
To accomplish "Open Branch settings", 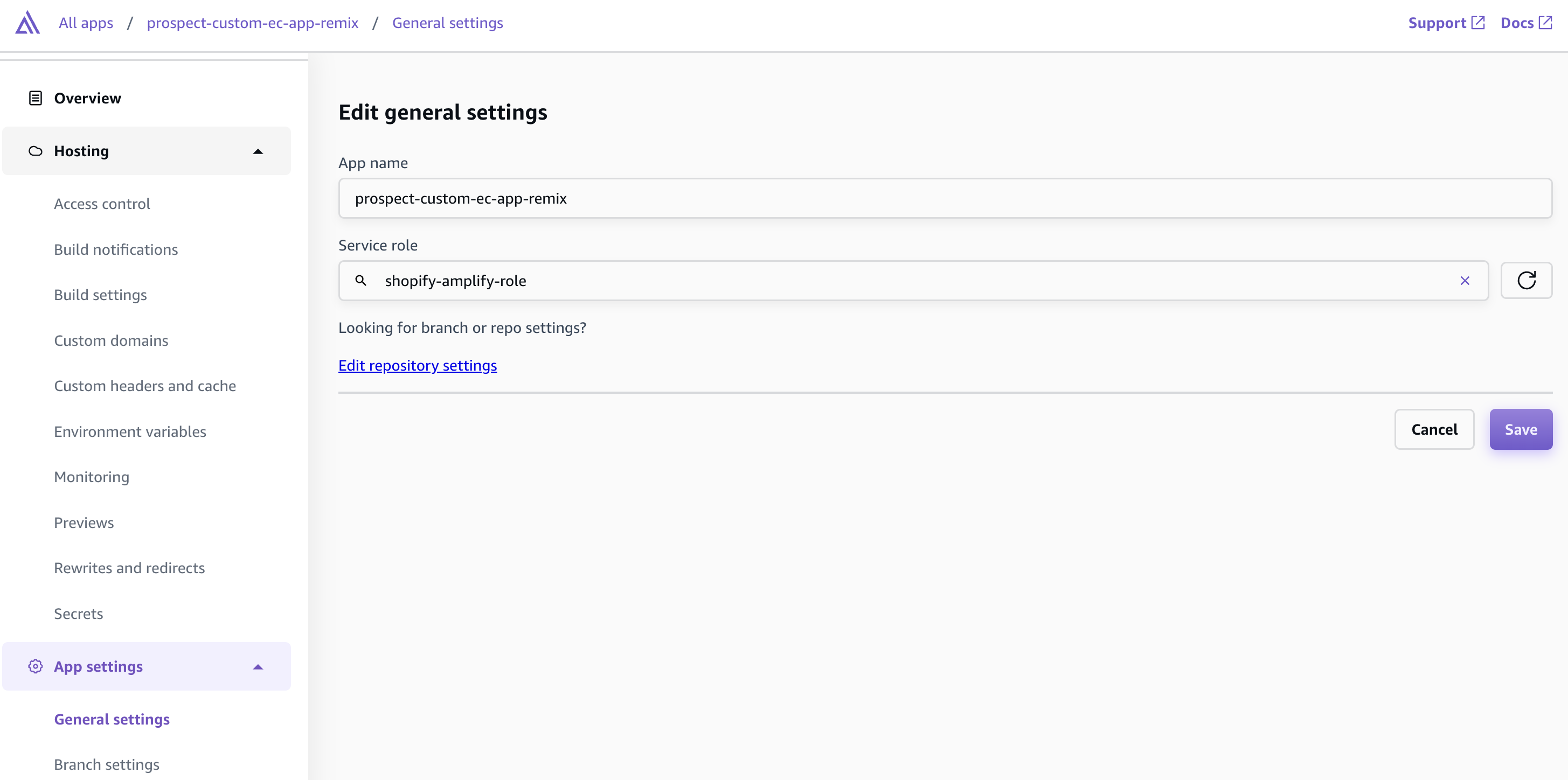I will (x=107, y=765).
